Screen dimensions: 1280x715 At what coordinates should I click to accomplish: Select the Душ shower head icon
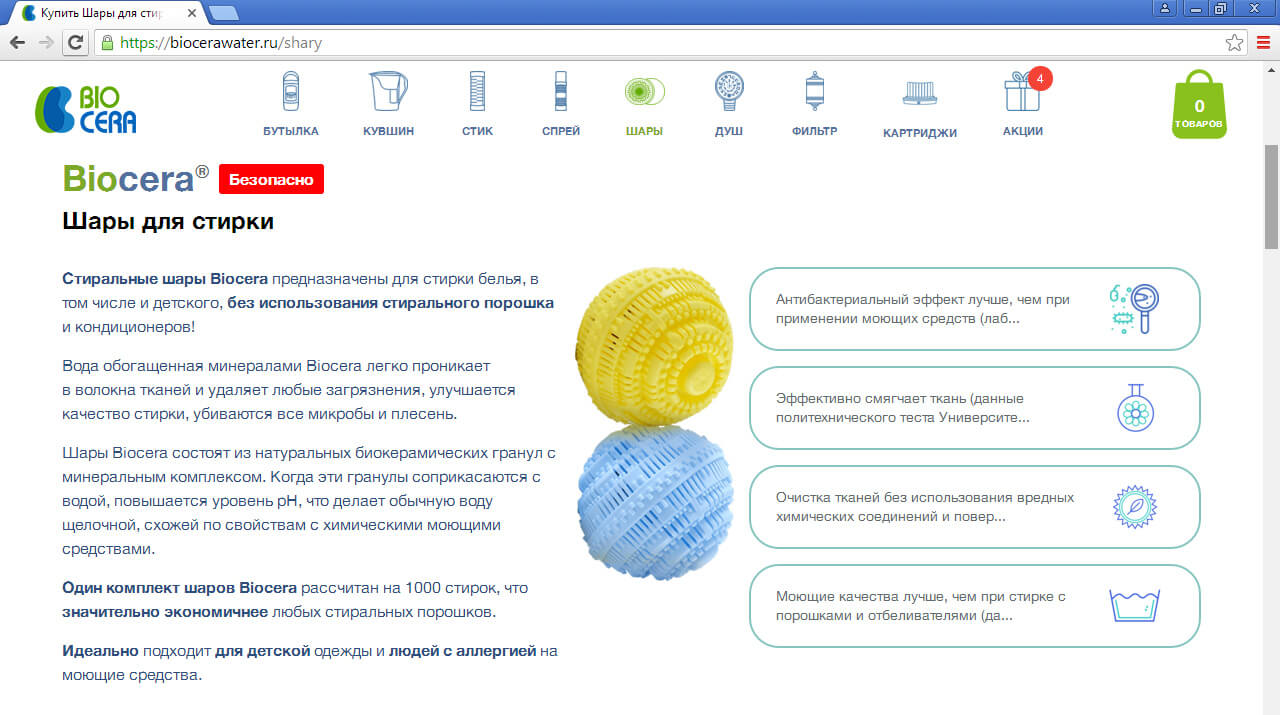[x=728, y=92]
